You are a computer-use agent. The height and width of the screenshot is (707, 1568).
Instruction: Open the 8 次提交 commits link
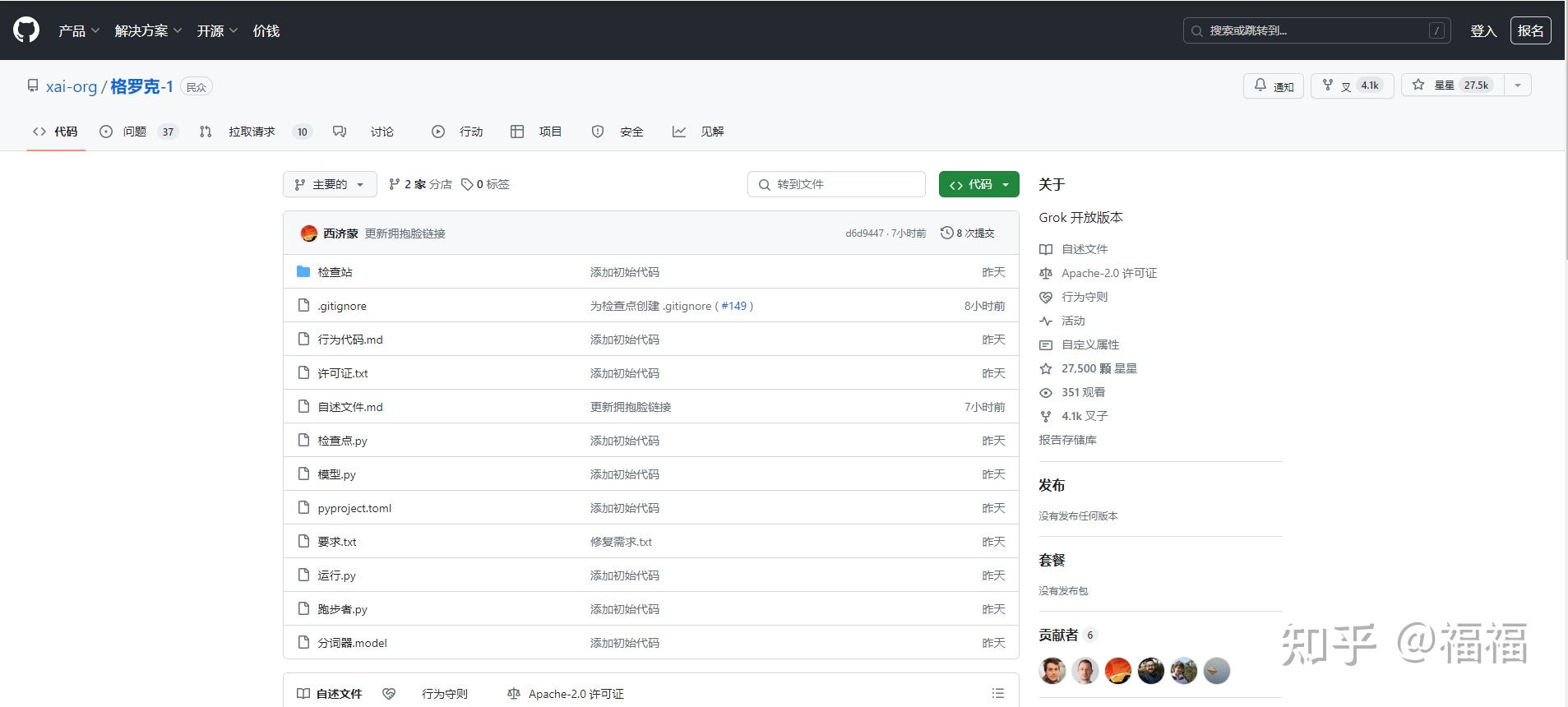click(968, 233)
